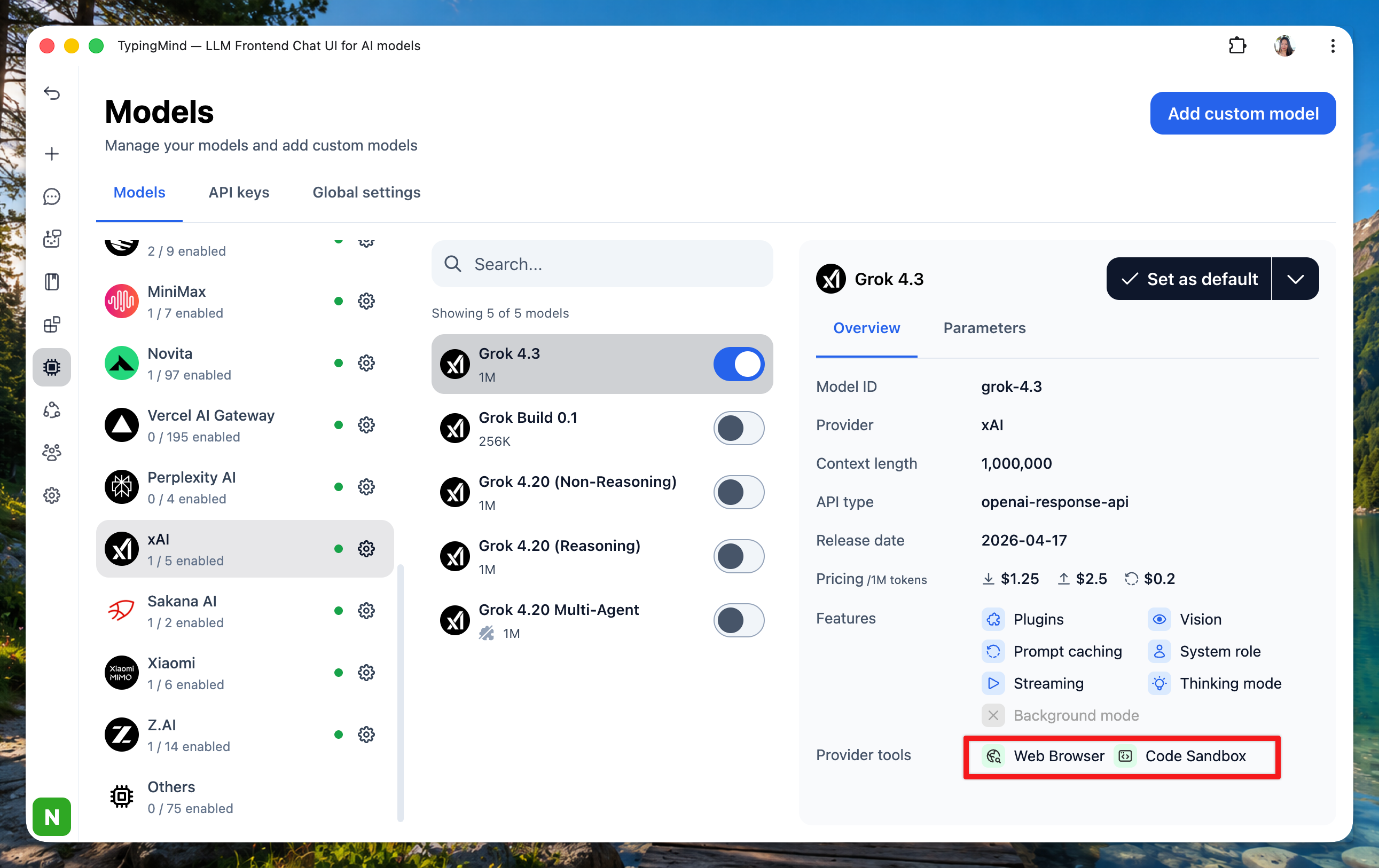Click the Z.AI provider logo

tap(121, 734)
